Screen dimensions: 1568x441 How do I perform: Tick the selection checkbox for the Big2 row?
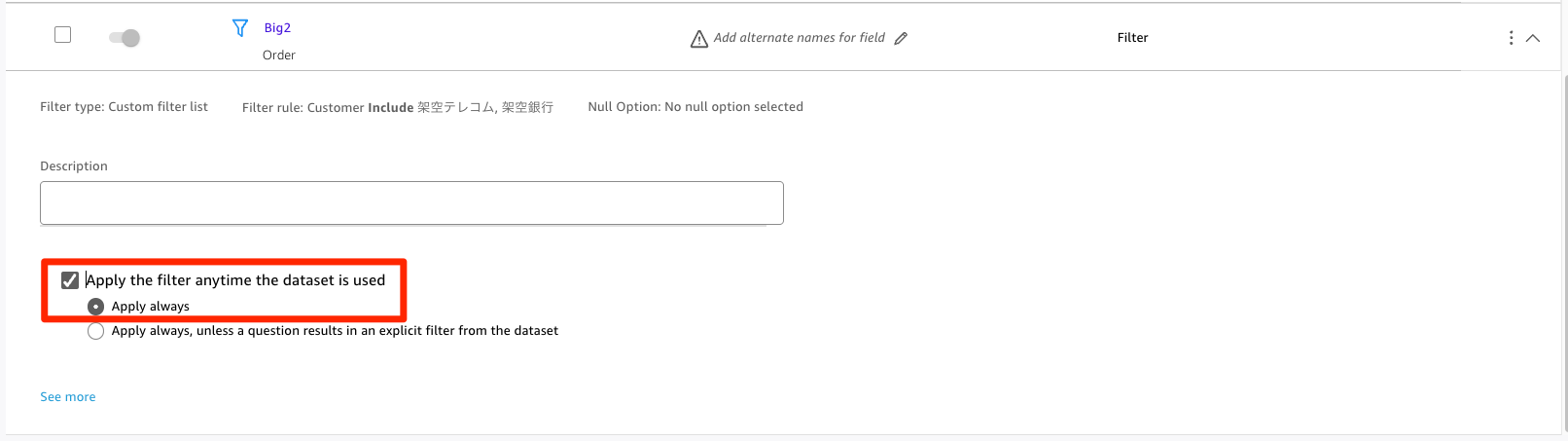(x=63, y=35)
